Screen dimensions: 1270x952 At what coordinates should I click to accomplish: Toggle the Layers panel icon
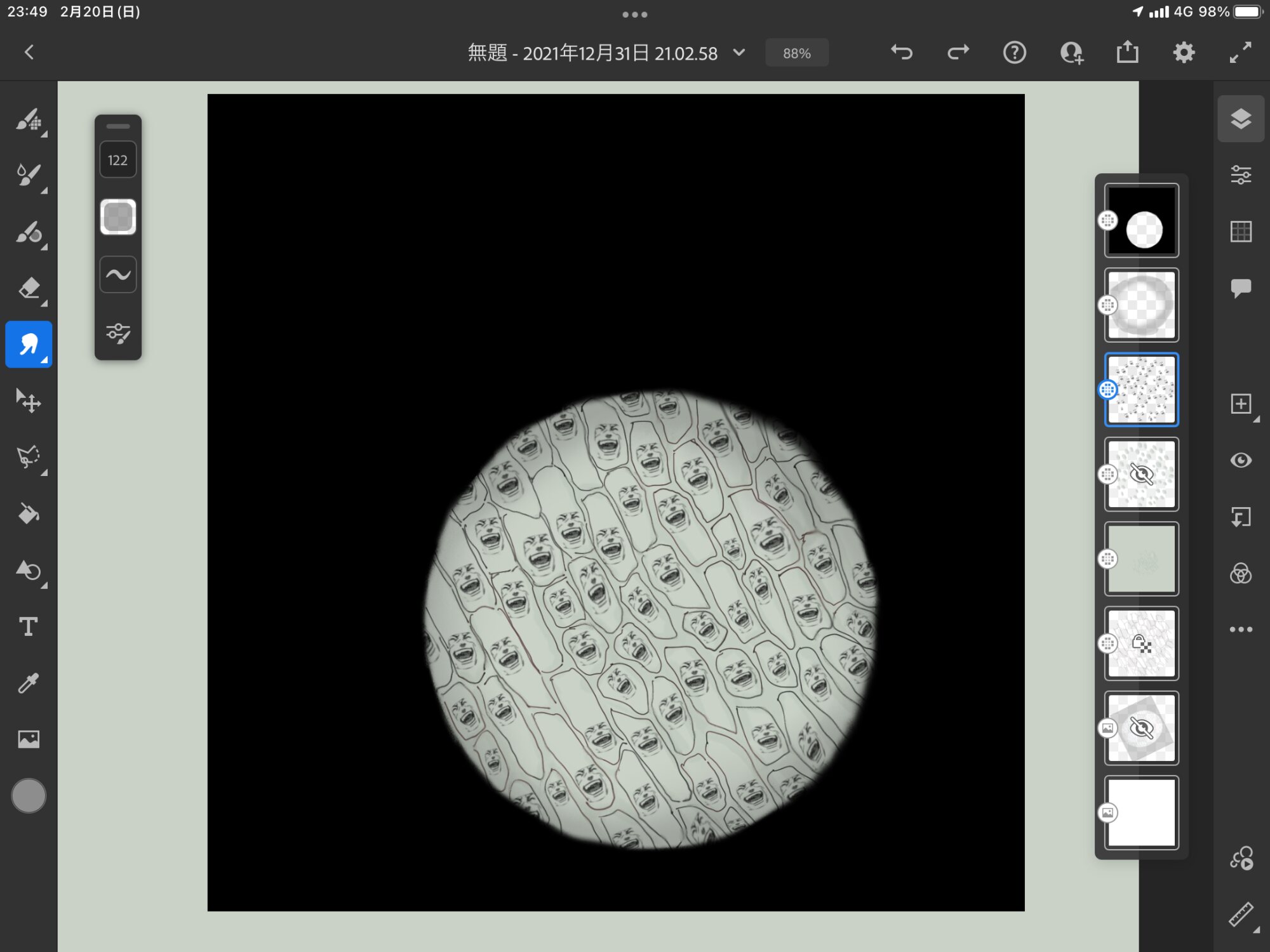tap(1241, 119)
